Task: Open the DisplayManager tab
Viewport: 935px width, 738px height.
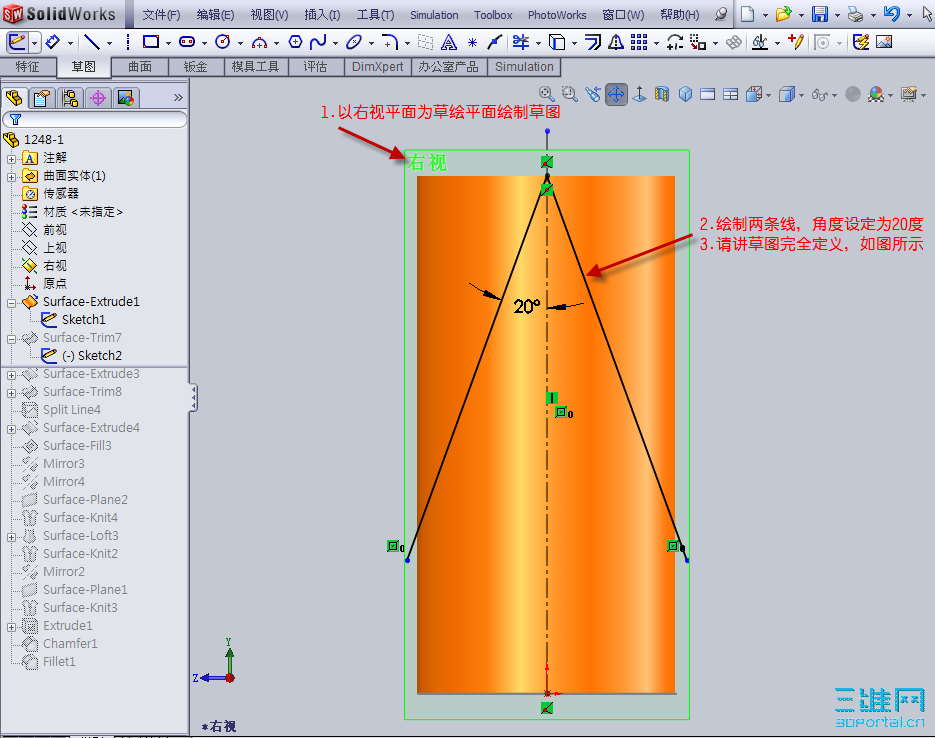Action: [126, 98]
